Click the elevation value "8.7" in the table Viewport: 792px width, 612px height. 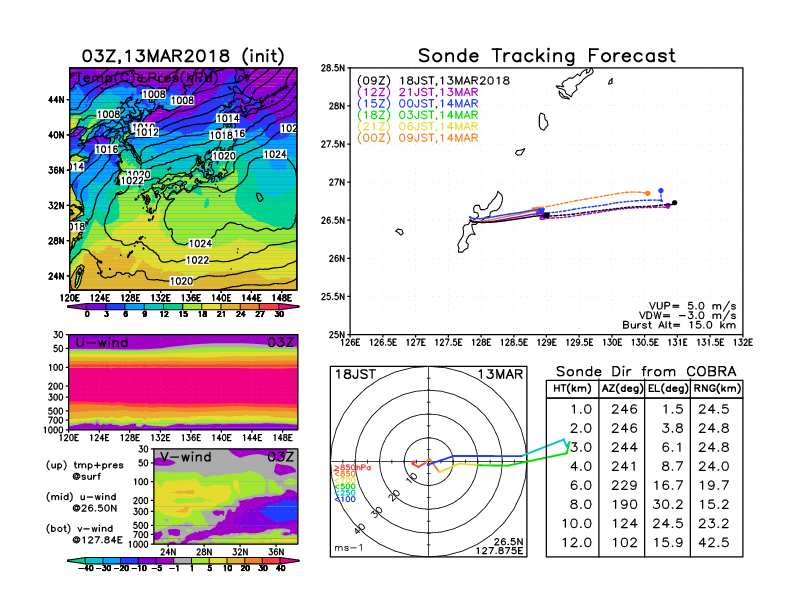point(672,467)
